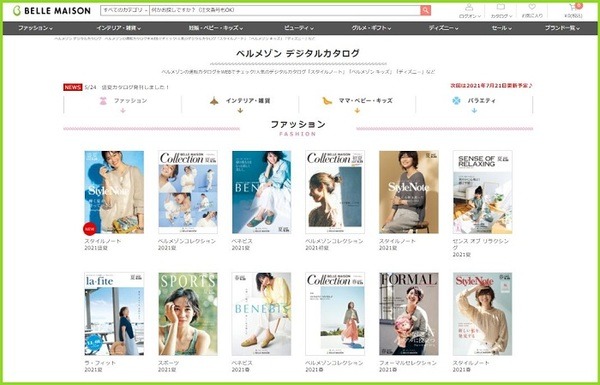
Task: Open the 盛夏カタログ news announcement
Action: (x=127, y=87)
